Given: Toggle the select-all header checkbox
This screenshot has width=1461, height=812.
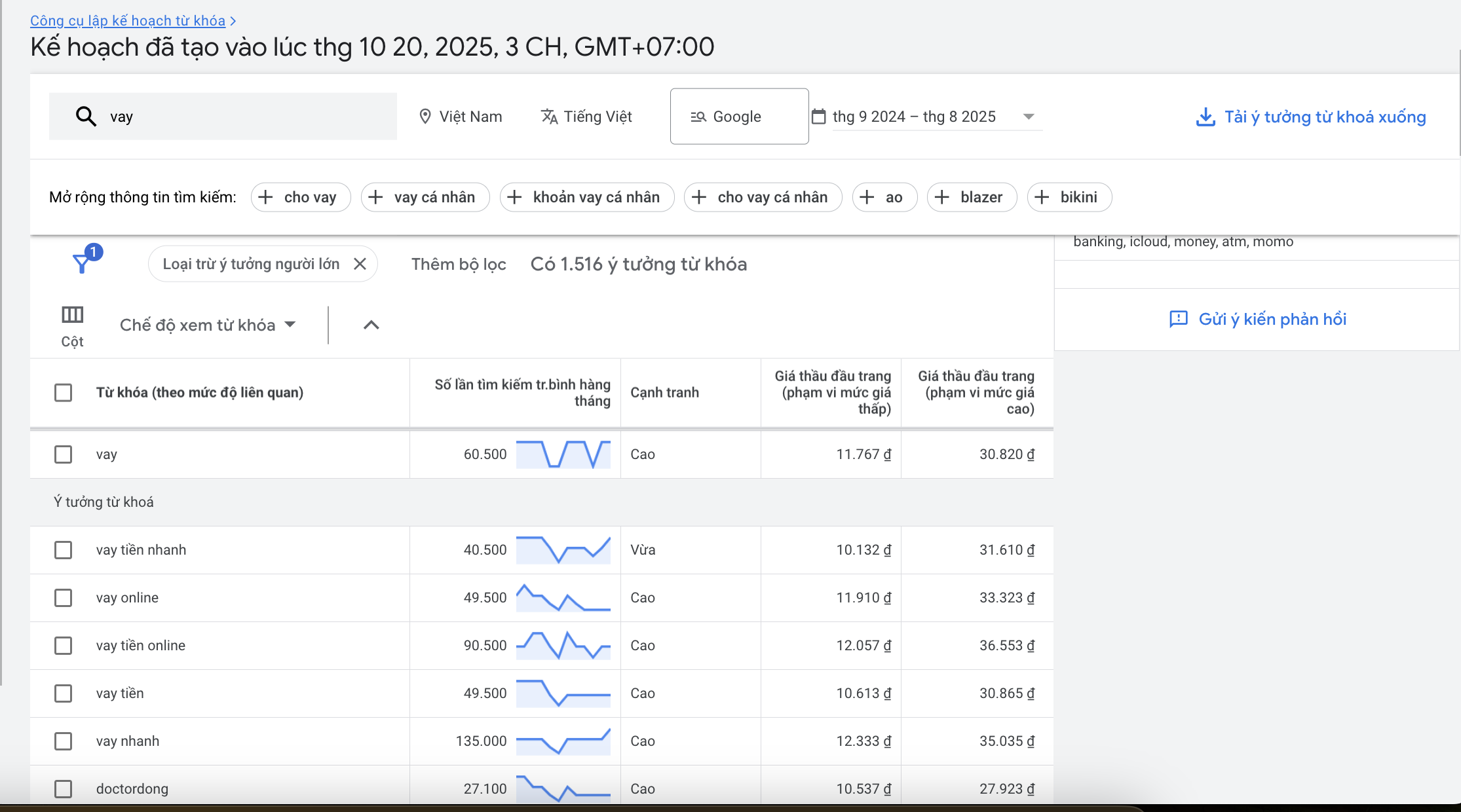Looking at the screenshot, I should click(x=63, y=393).
